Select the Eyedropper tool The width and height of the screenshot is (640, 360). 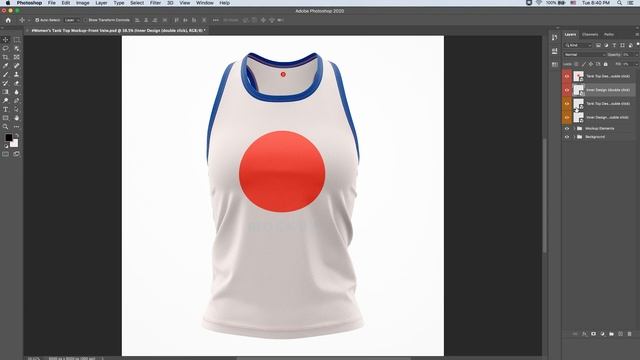pos(5,66)
